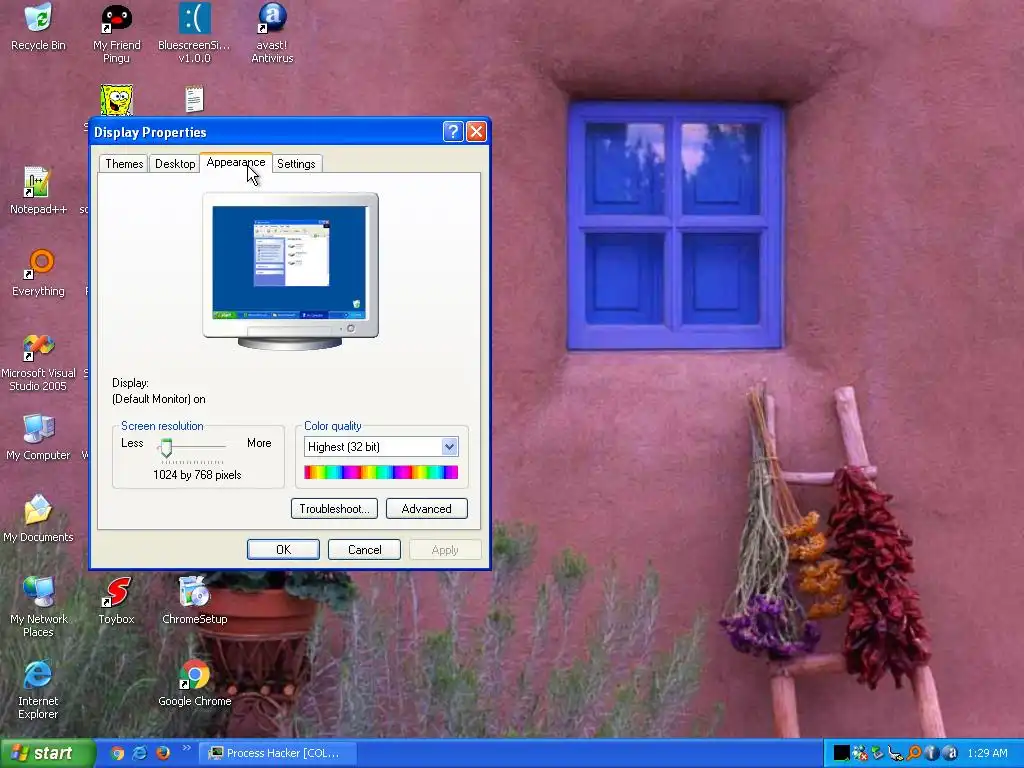This screenshot has width=1024, height=768.
Task: Select the ChromeSetup installer icon
Action: pos(194,600)
